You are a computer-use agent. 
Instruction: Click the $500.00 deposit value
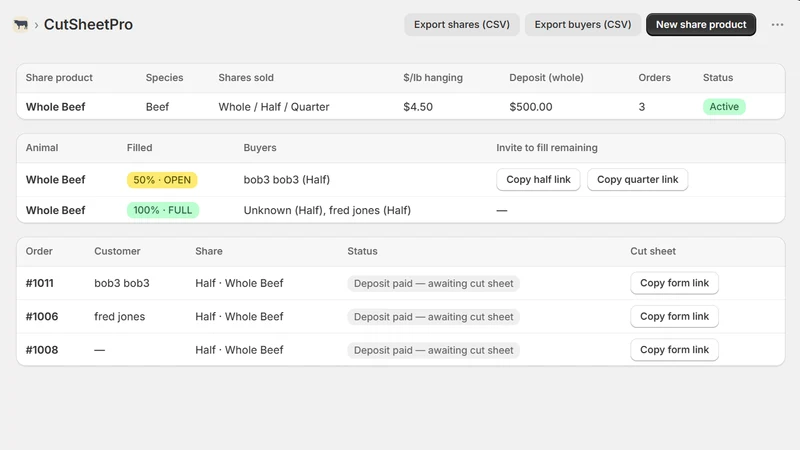531,107
